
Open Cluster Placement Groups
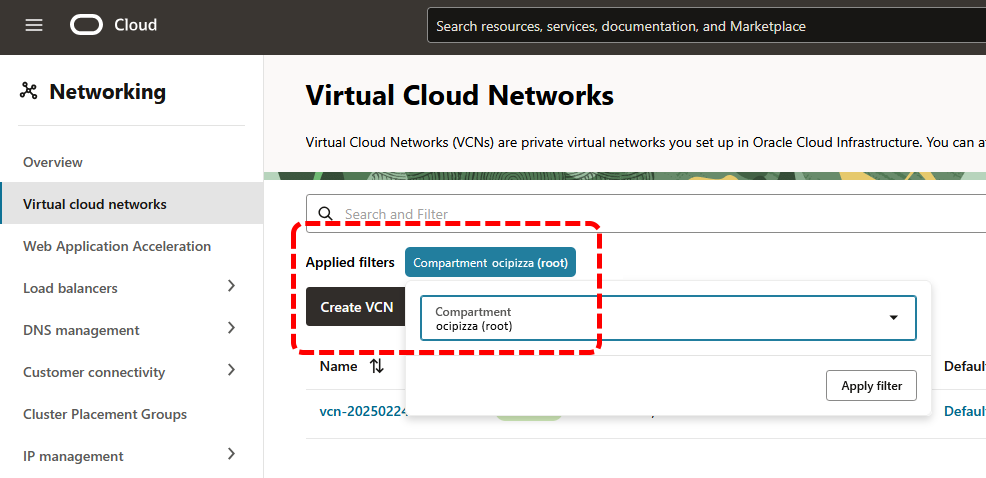(x=105, y=414)
